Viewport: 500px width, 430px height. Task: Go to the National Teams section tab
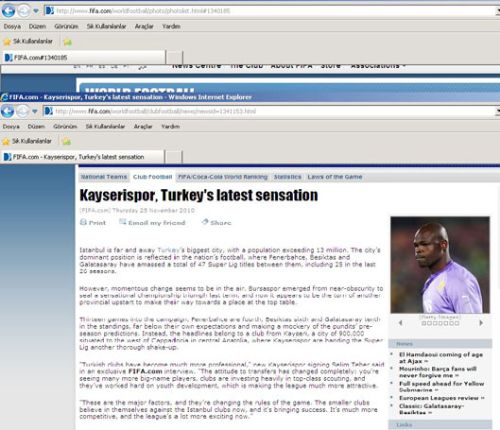[x=104, y=177]
